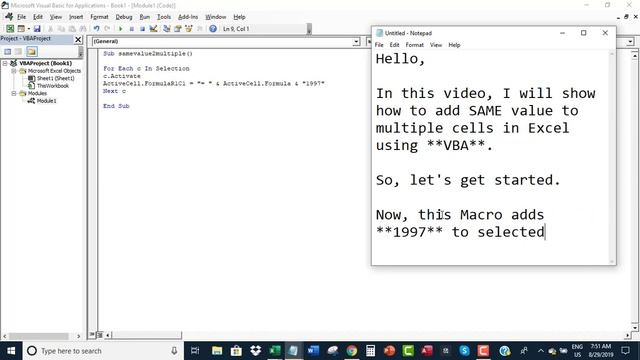Open Properties Window toolbar icon
The height and width of the screenshot is (360, 640).
click(x=178, y=29)
